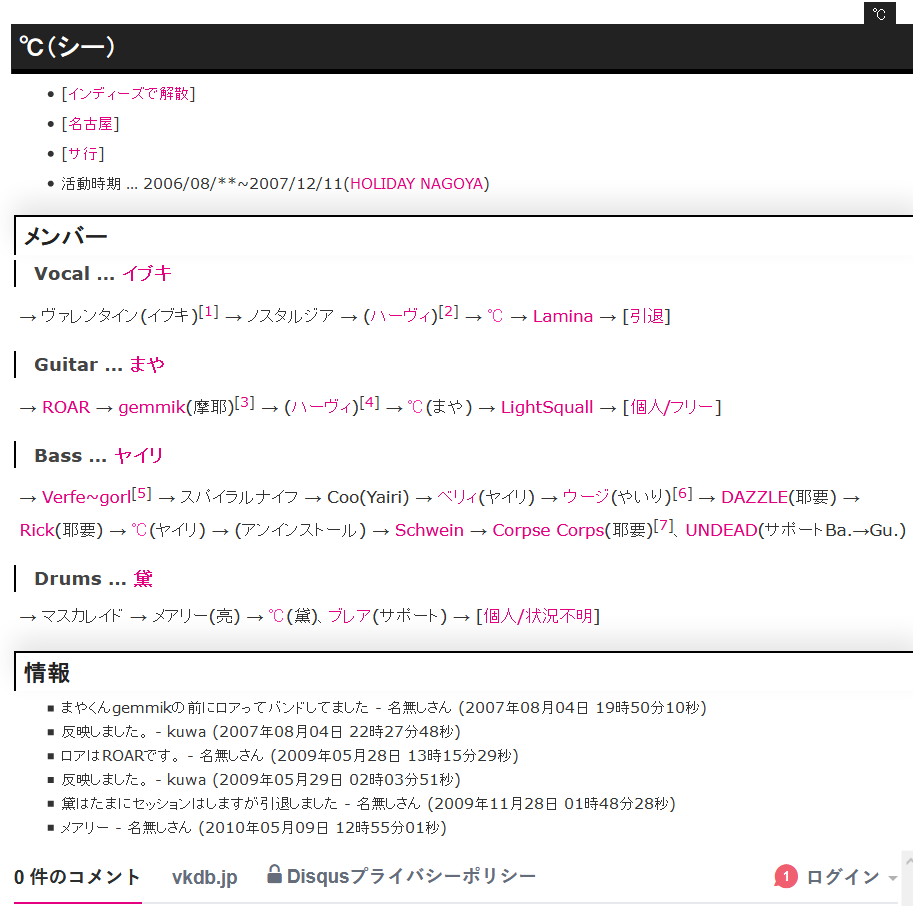
Task: Click the lock icon beside Disqus policy
Action: [x=274, y=874]
